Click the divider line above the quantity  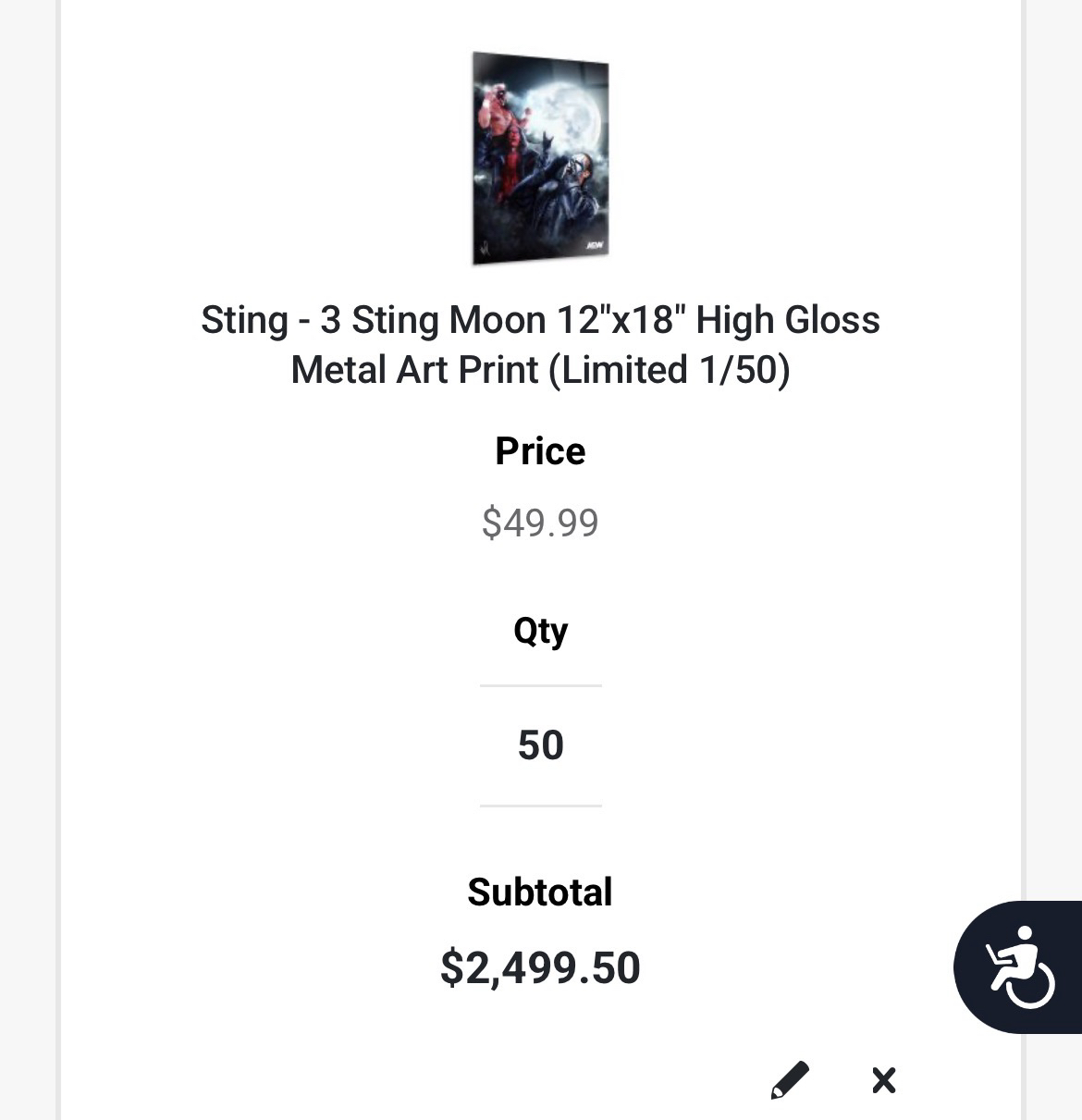(x=540, y=686)
